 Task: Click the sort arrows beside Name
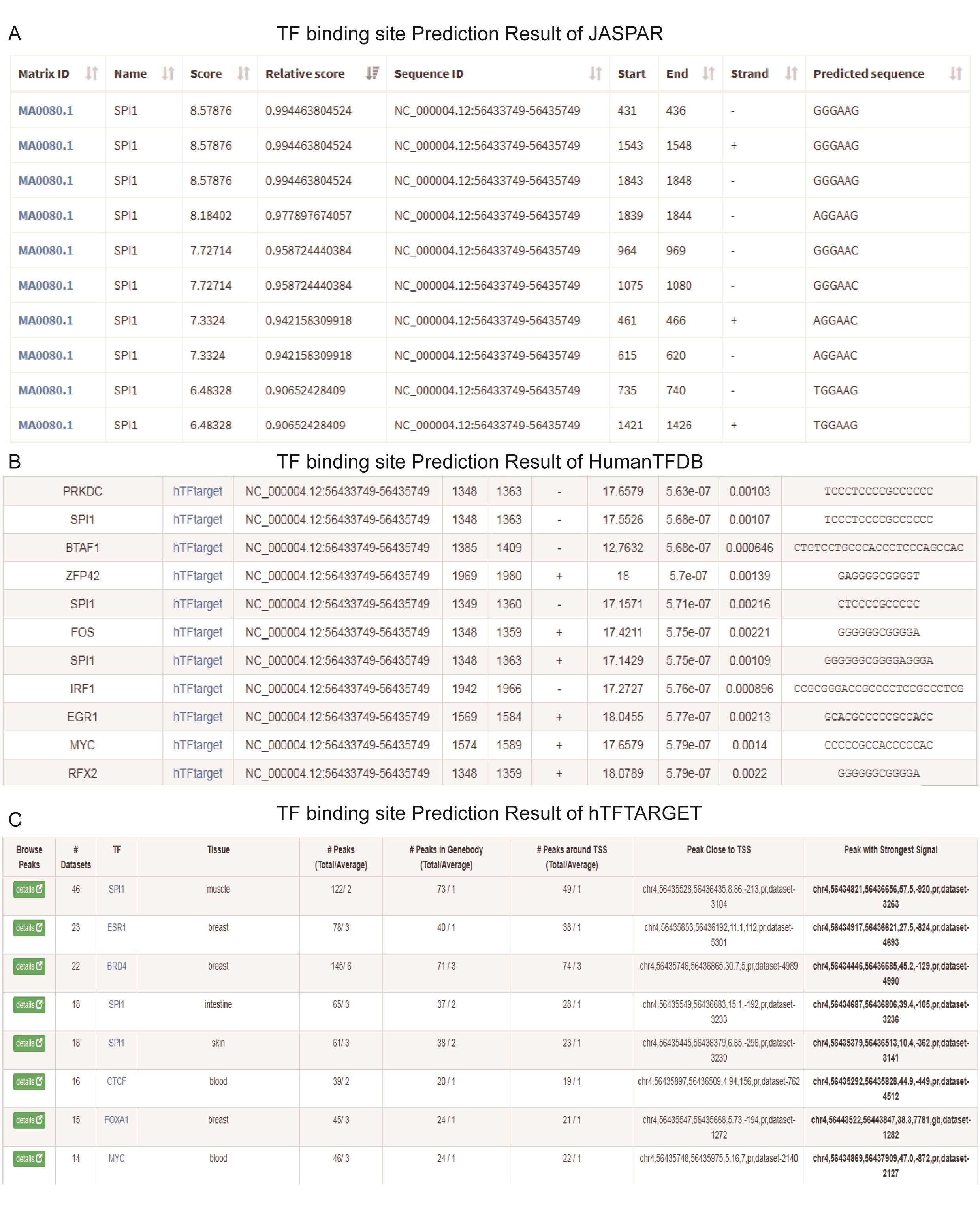pyautogui.click(x=167, y=73)
